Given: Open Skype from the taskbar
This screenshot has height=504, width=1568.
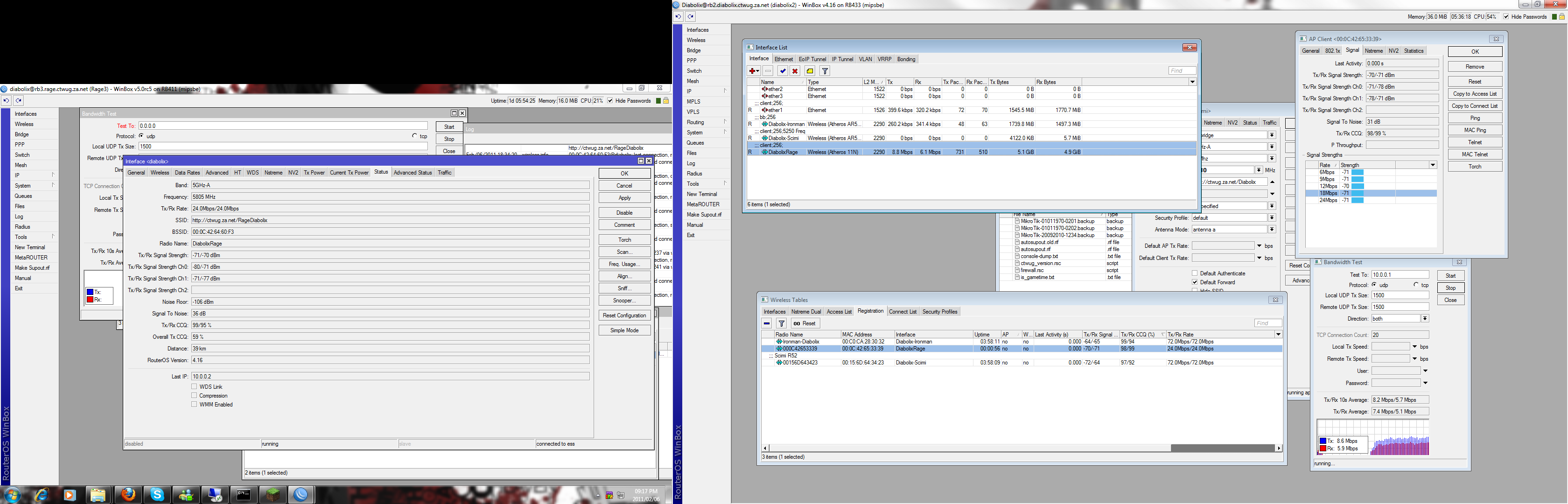Looking at the screenshot, I should [158, 494].
